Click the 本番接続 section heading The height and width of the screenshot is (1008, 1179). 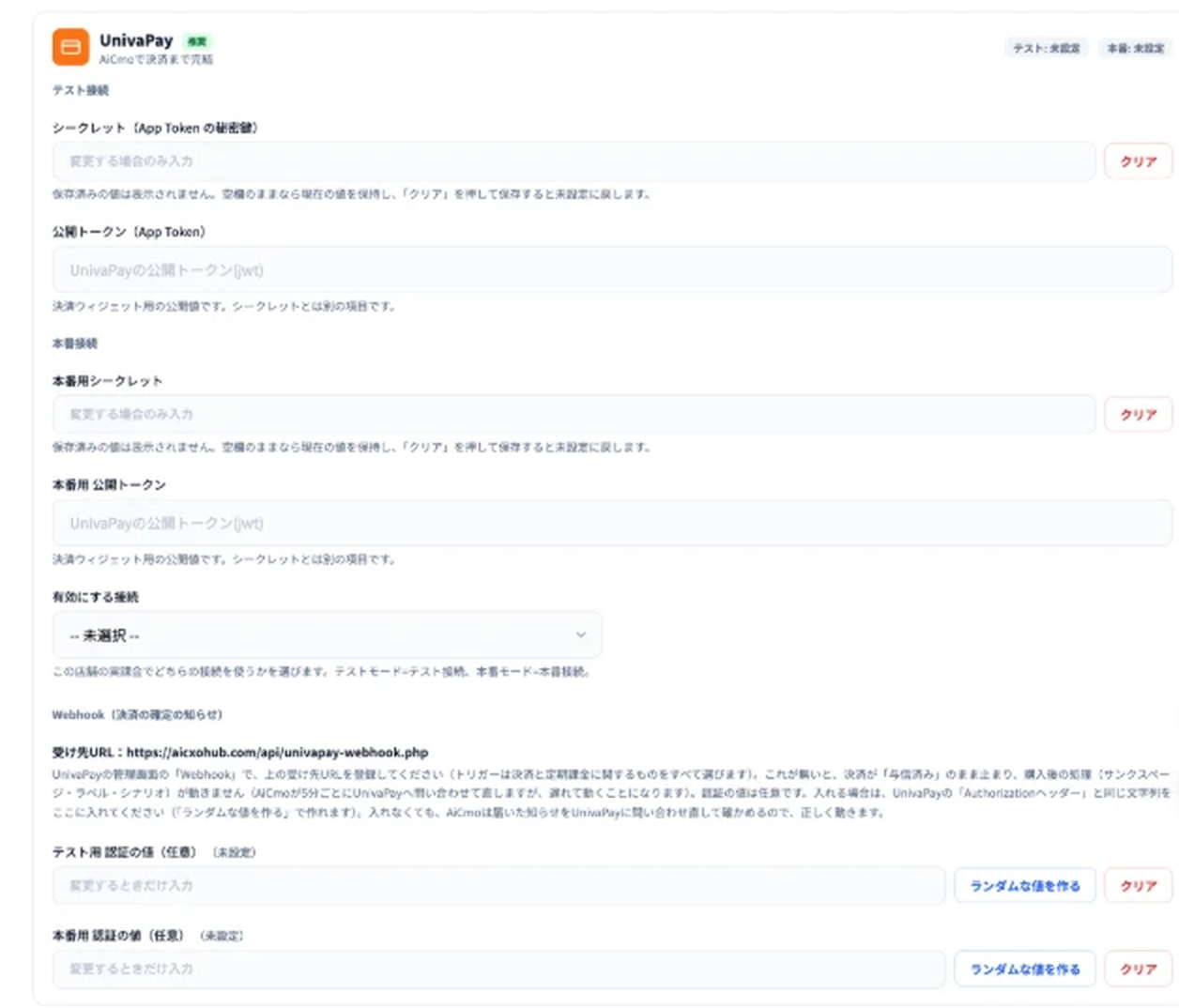75,344
